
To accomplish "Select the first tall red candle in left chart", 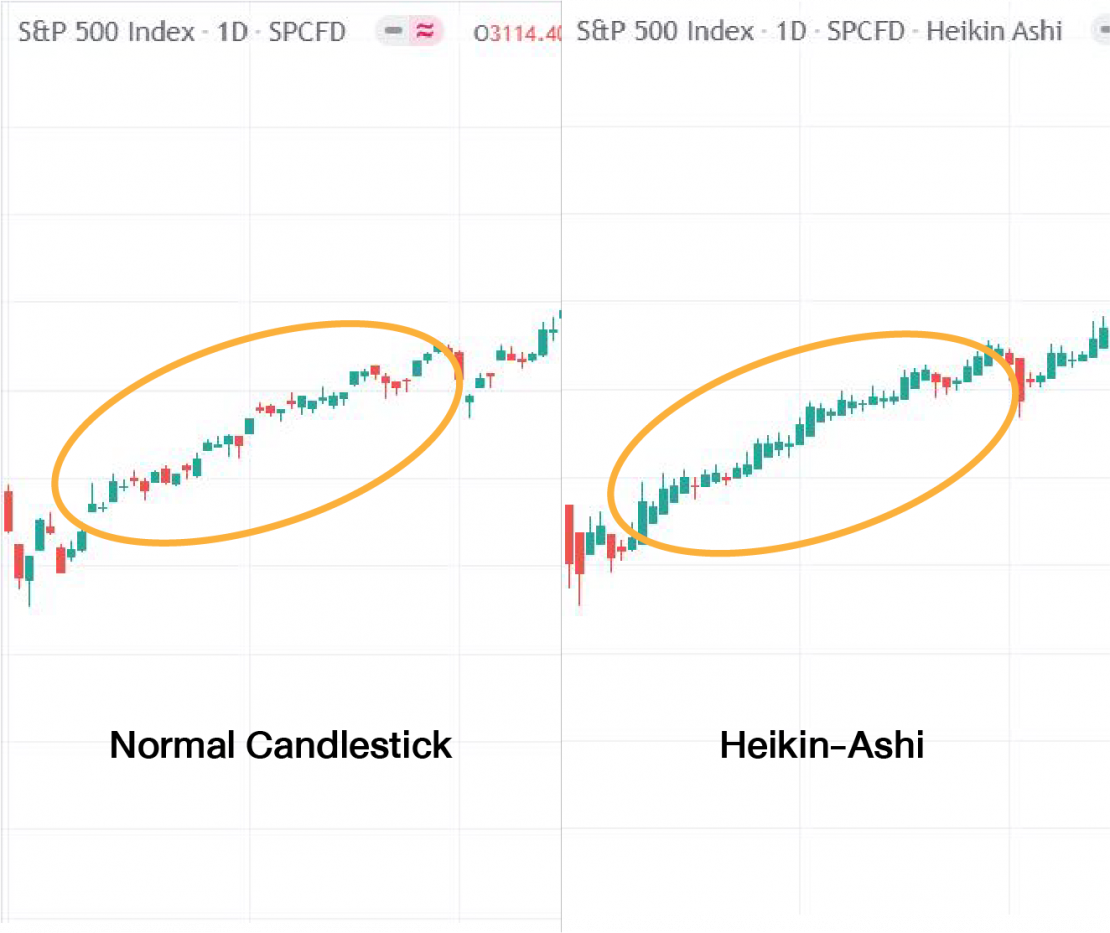I will [x=8, y=508].
